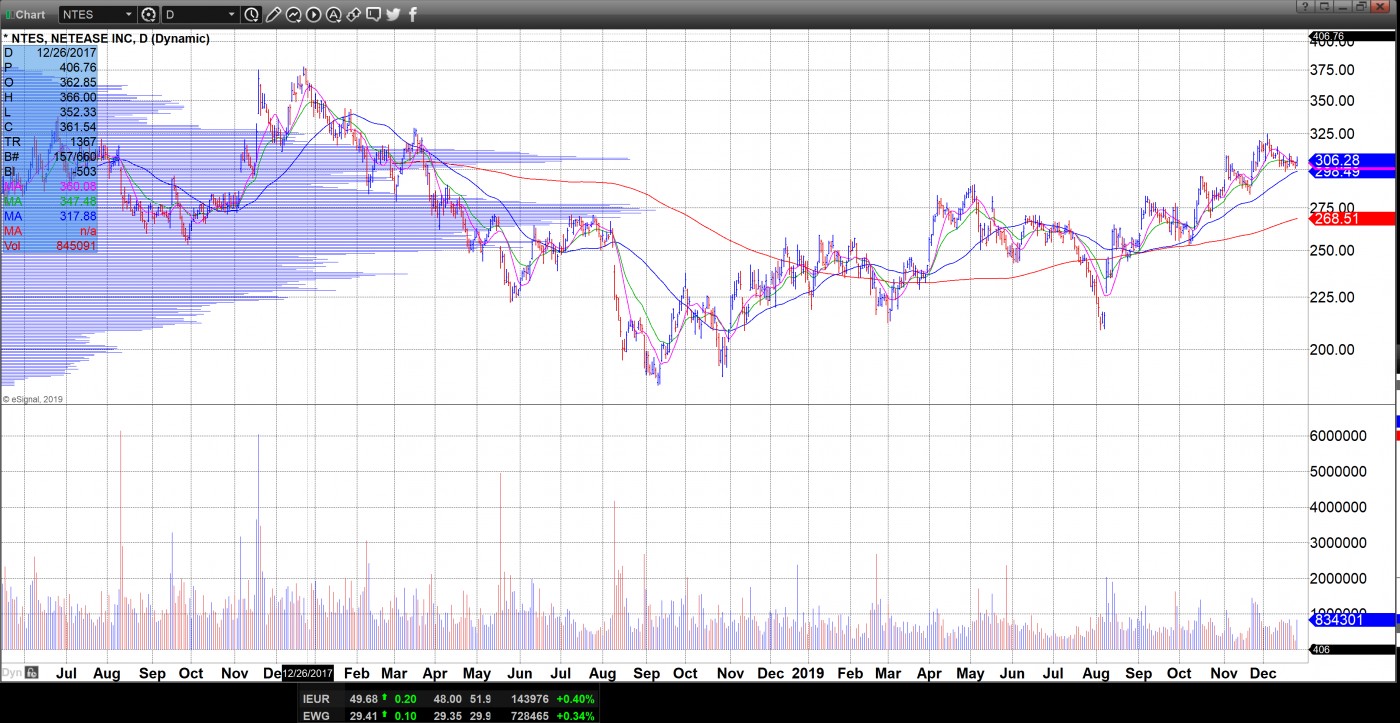The height and width of the screenshot is (723, 1400).
Task: Open the chat comment bubble icon
Action: click(373, 14)
